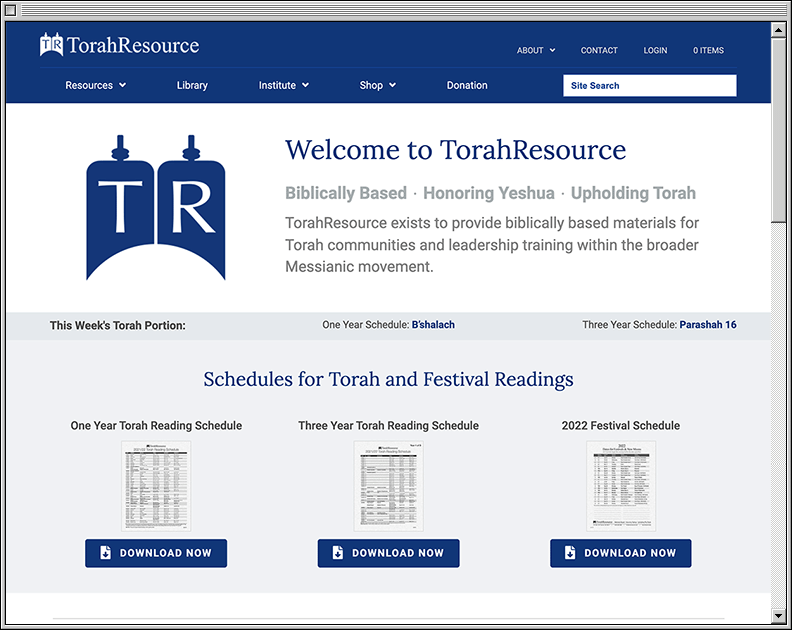Open the One Year Torah Reading Schedule thumbnail

[156, 486]
